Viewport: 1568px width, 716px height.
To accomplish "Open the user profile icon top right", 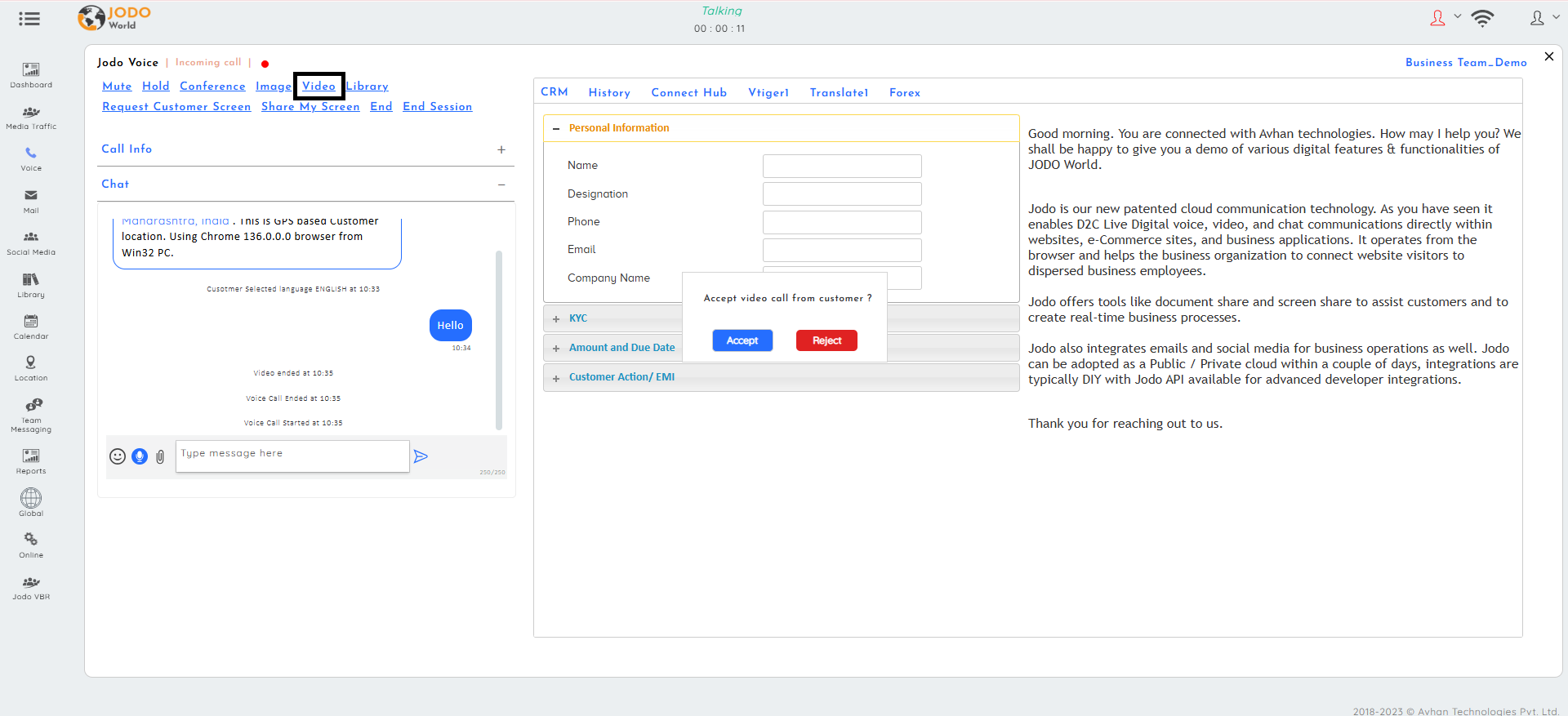I will (x=1537, y=18).
